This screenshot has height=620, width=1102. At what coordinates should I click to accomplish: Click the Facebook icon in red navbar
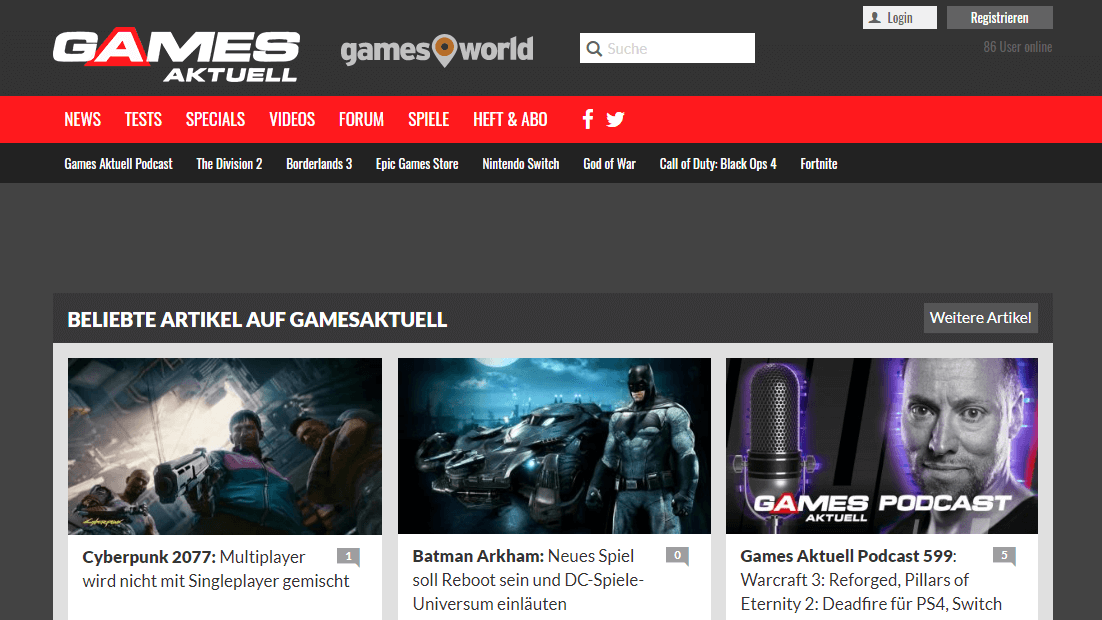tap(588, 120)
